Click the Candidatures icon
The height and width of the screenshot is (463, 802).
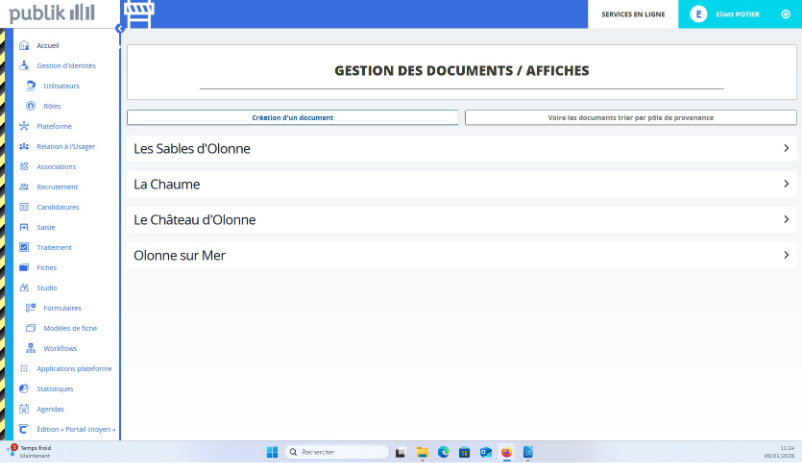[24, 207]
